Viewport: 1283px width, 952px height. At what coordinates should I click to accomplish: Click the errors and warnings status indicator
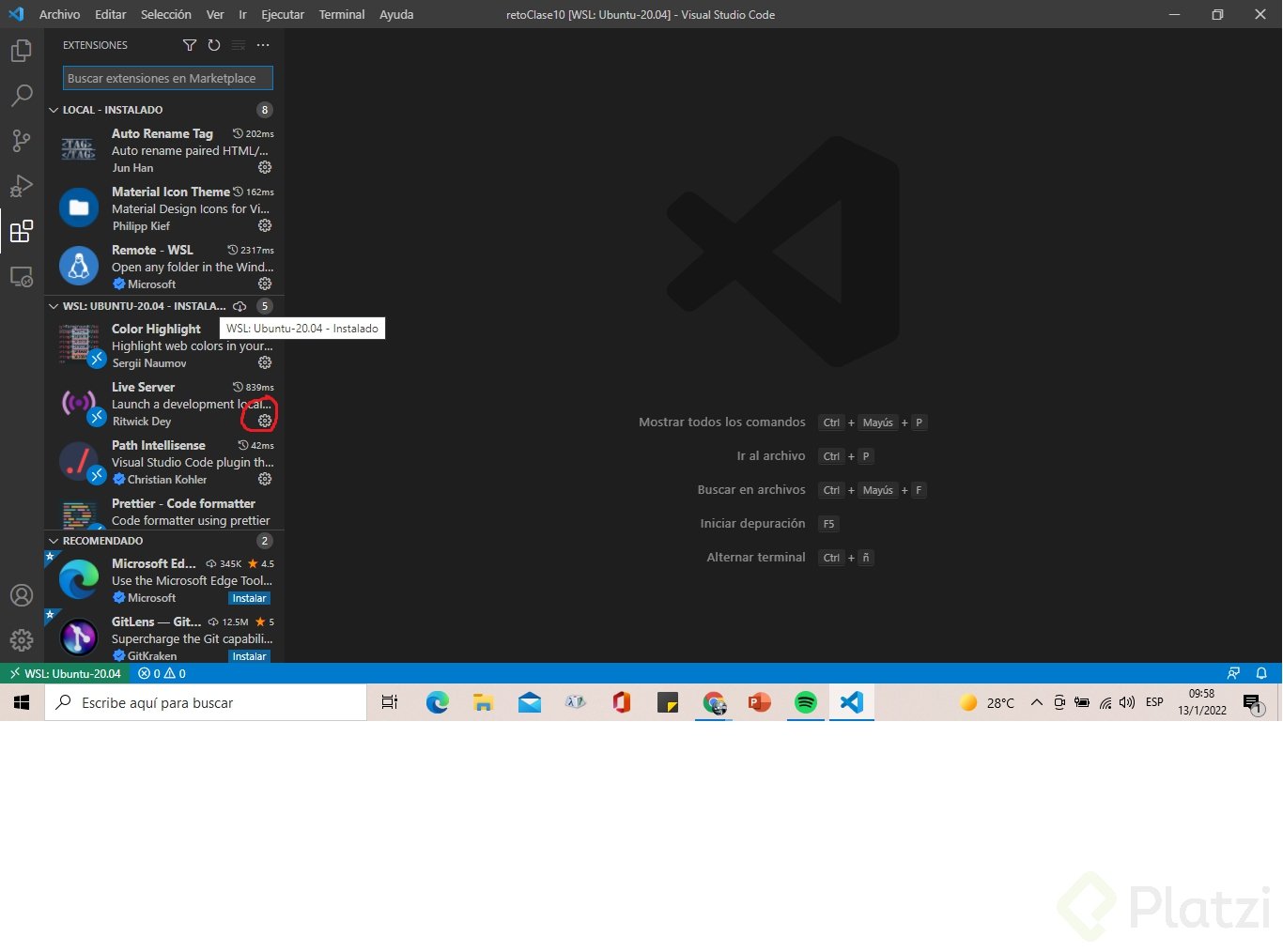pos(162,673)
